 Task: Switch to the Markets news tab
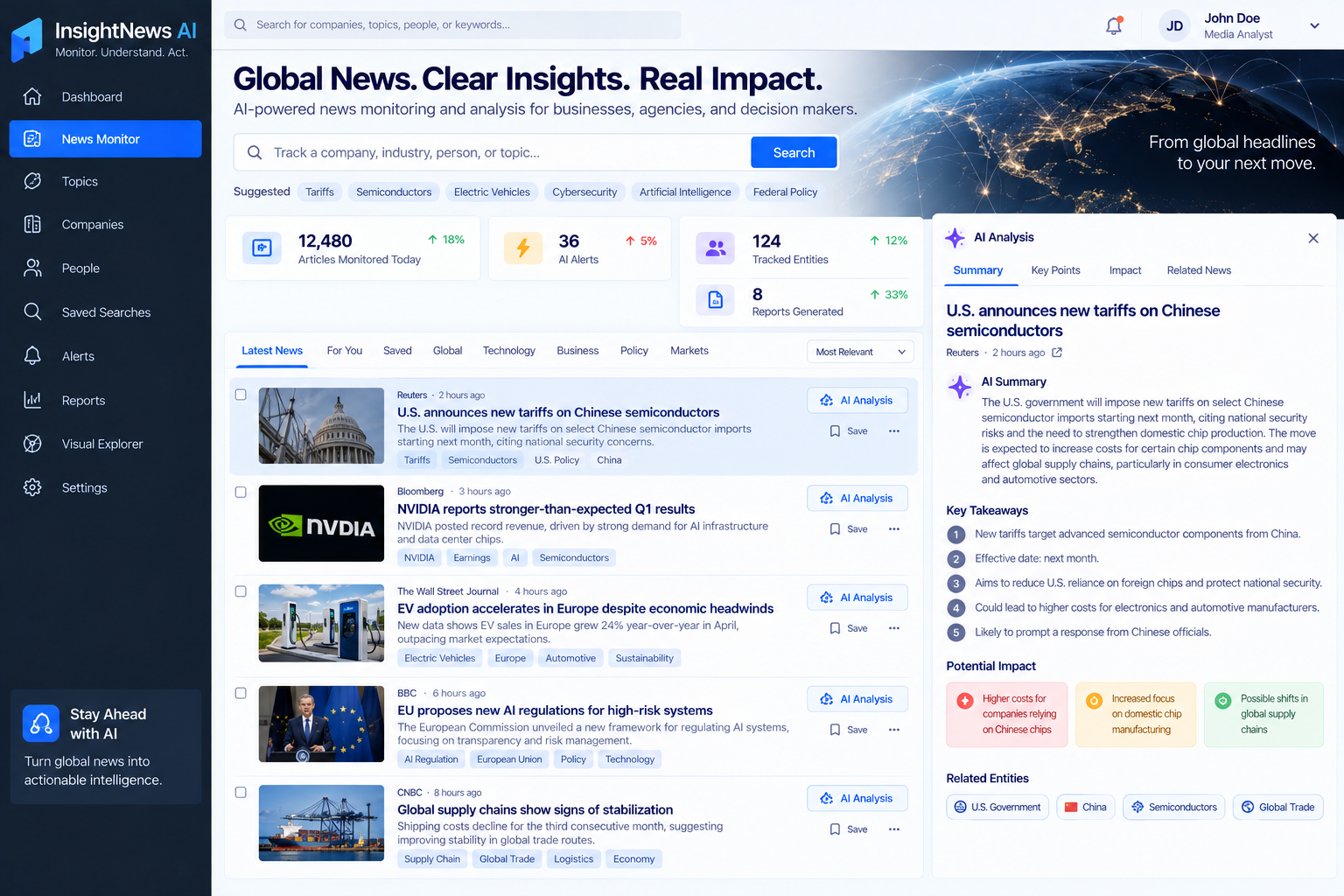689,351
